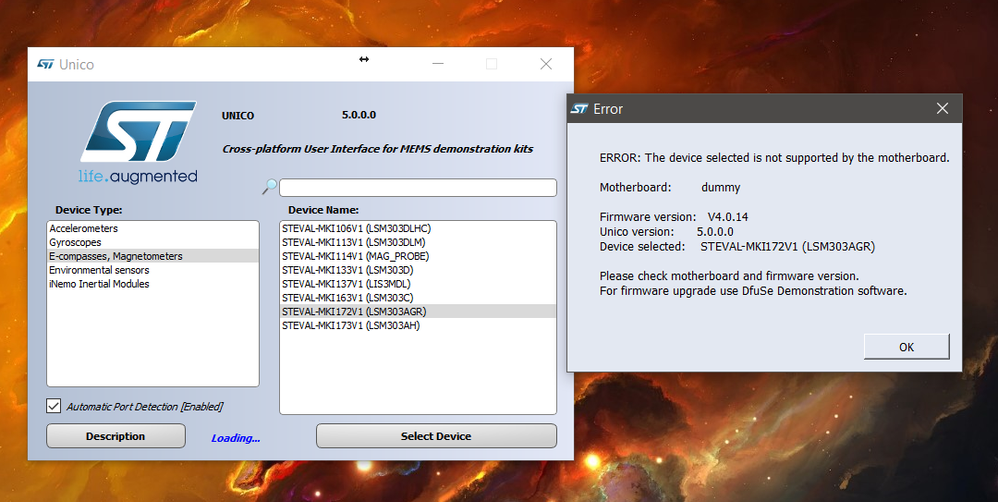
Task: Choose STEVAL-MKI133V1 (LSM303D) device
Action: [418, 270]
